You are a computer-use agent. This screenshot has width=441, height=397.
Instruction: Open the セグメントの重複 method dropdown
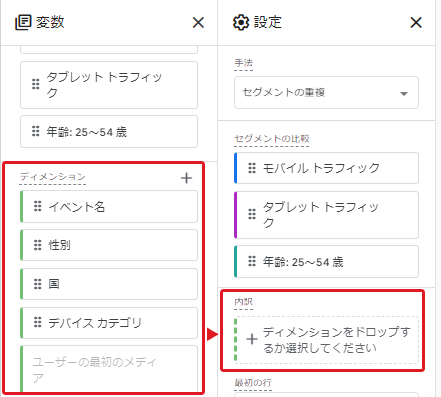coord(326,93)
